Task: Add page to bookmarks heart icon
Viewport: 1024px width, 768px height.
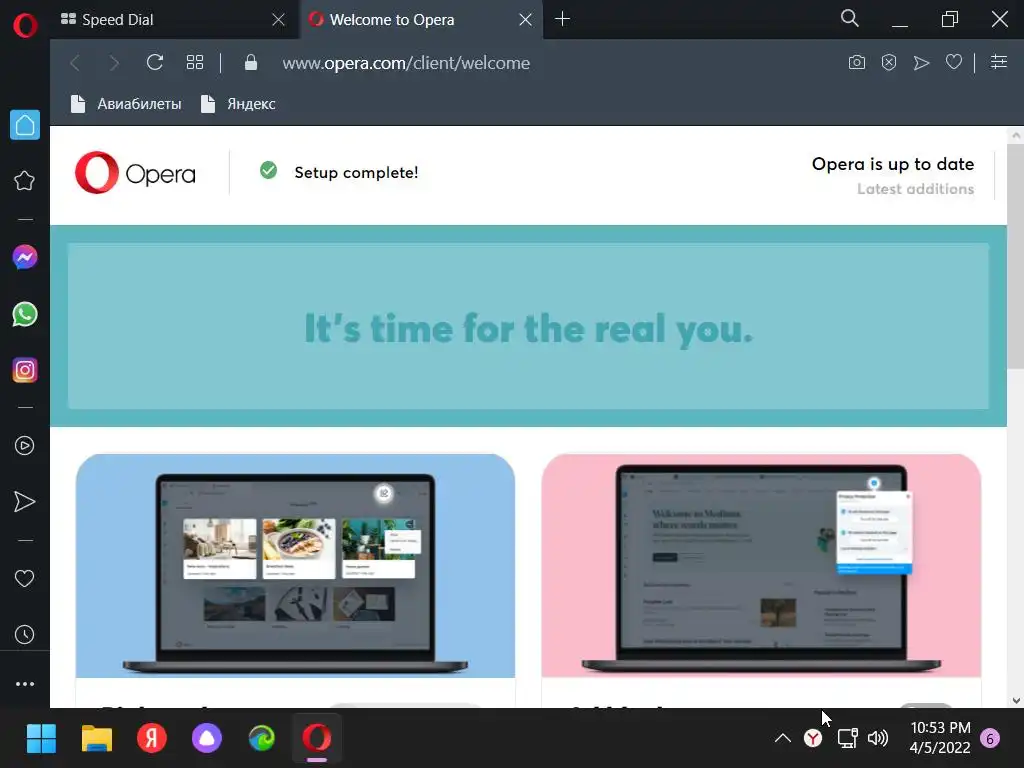Action: coord(954,62)
